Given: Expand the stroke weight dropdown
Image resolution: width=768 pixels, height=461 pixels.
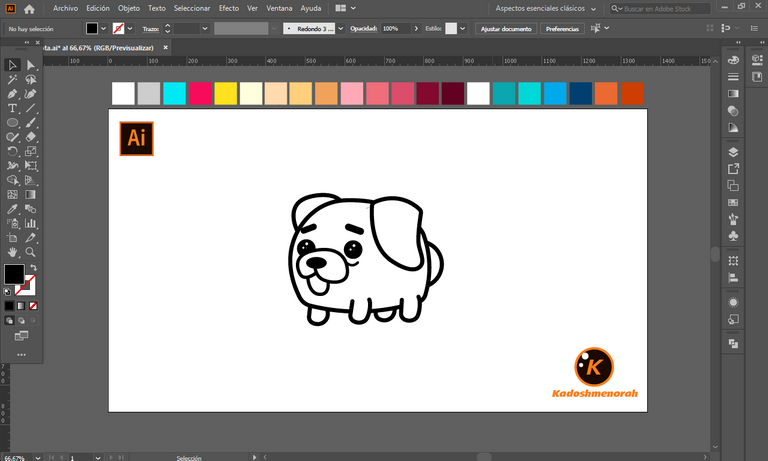Looking at the screenshot, I should pos(205,28).
